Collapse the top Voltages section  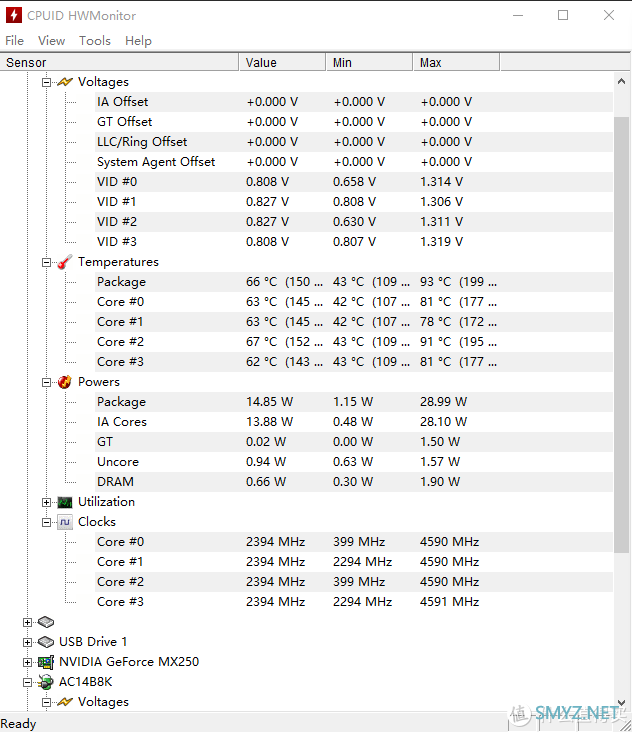pos(46,82)
